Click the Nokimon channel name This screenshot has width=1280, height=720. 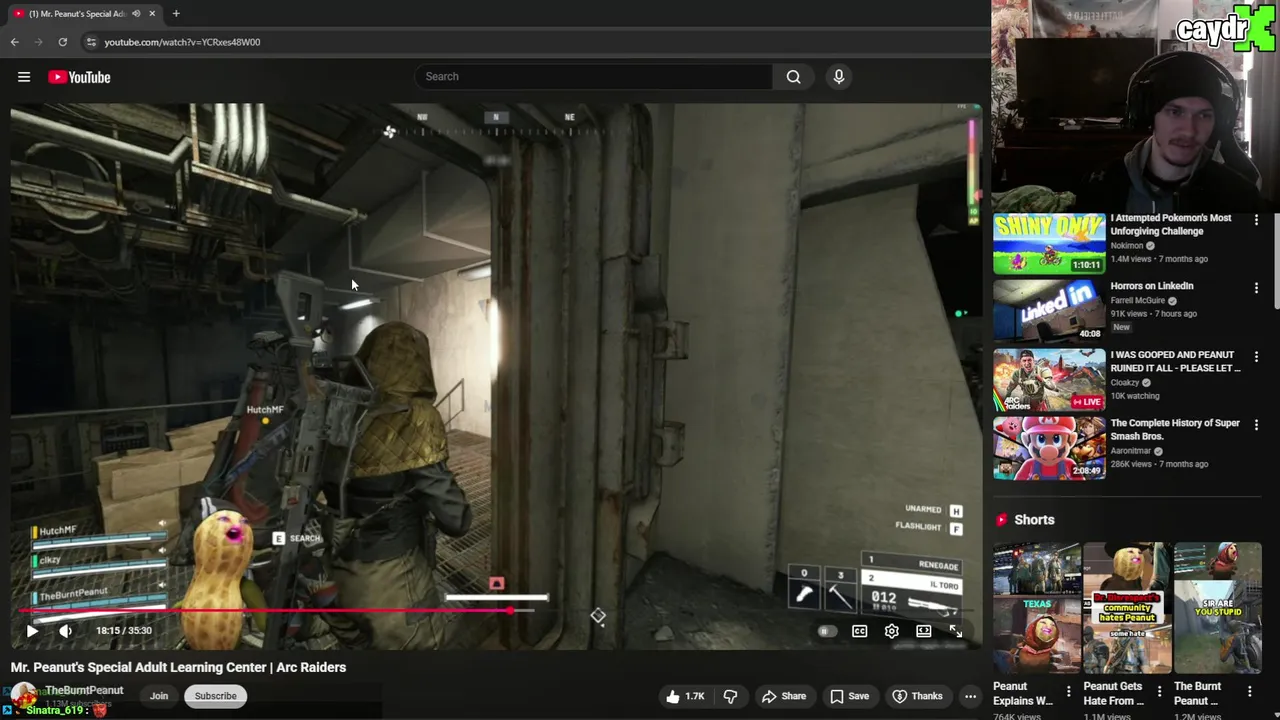point(1127,246)
